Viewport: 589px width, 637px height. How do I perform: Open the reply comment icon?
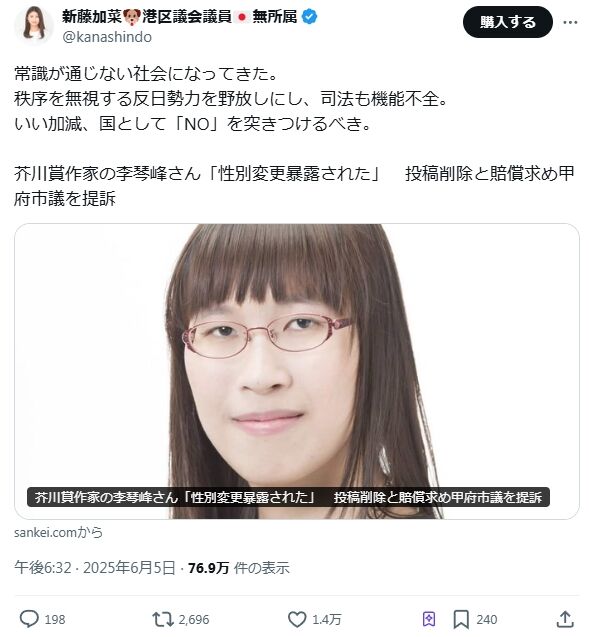click(x=29, y=619)
